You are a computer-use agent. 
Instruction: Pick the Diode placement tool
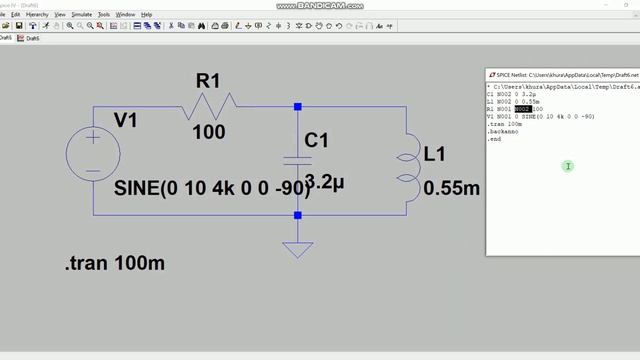299,26
